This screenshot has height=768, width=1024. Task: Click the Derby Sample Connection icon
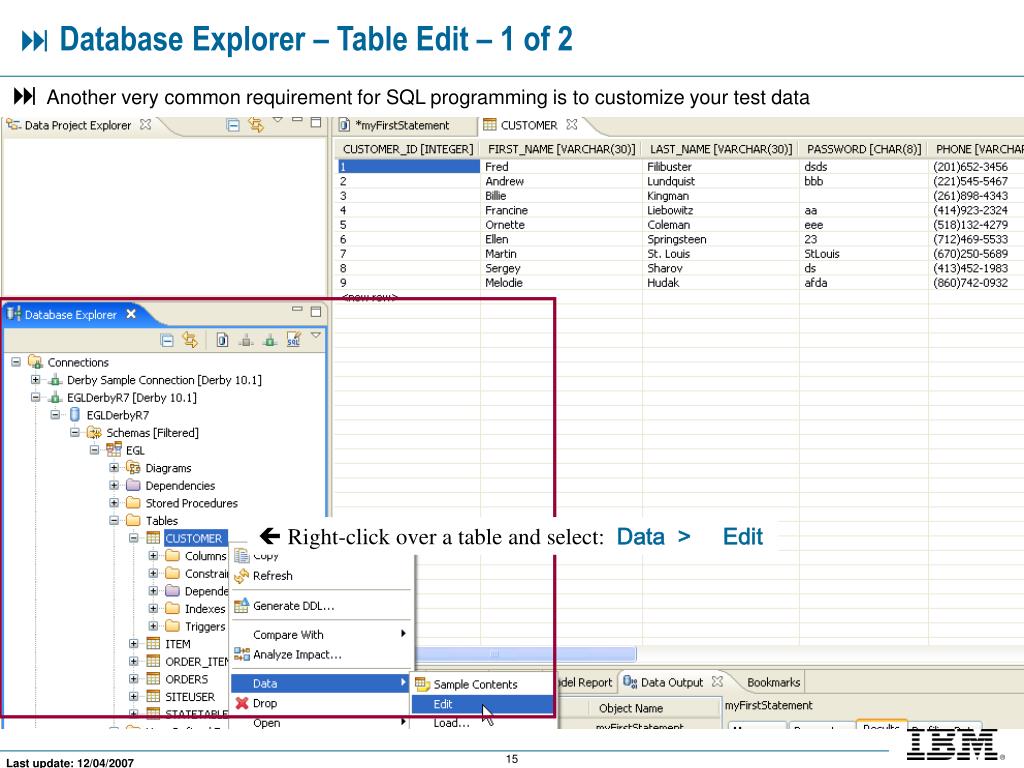point(56,380)
